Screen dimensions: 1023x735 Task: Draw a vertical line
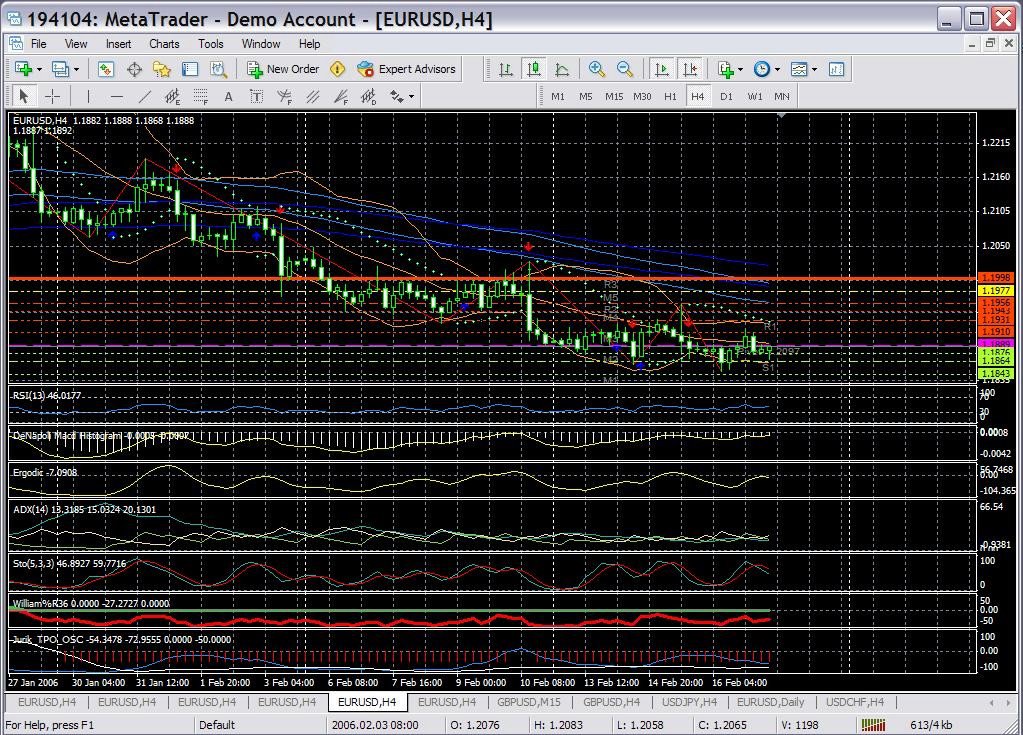[88, 97]
